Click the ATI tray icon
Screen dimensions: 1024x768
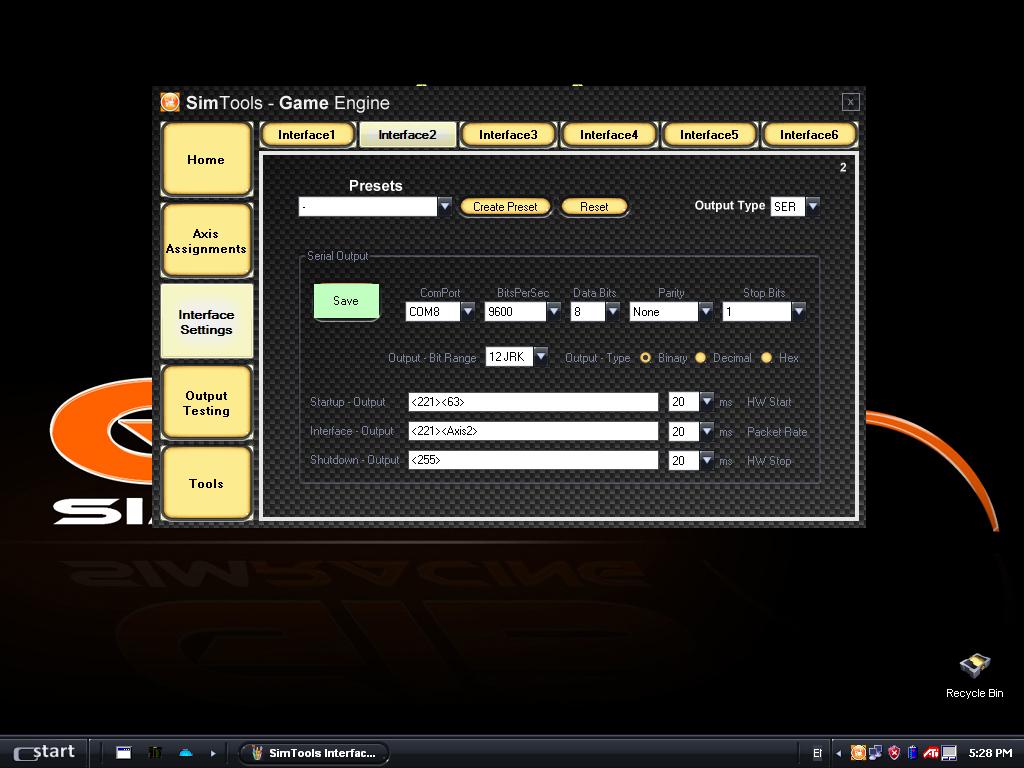(931, 753)
